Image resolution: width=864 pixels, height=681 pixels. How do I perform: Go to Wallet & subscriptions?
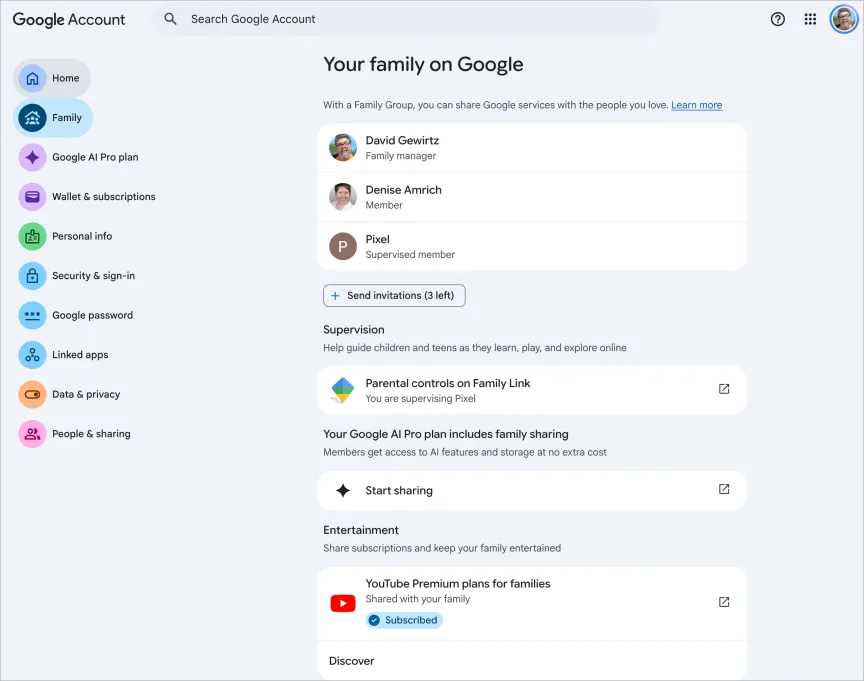coord(104,197)
